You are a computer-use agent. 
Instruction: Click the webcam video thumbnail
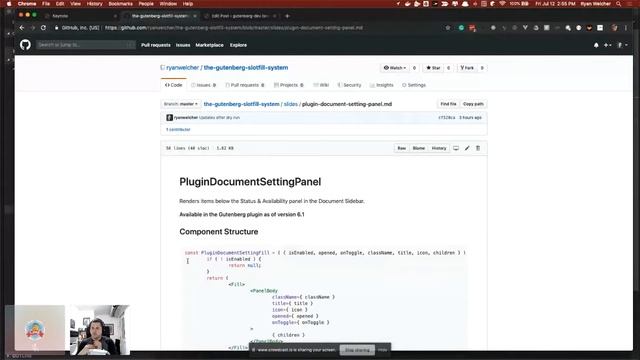click(x=100, y=330)
